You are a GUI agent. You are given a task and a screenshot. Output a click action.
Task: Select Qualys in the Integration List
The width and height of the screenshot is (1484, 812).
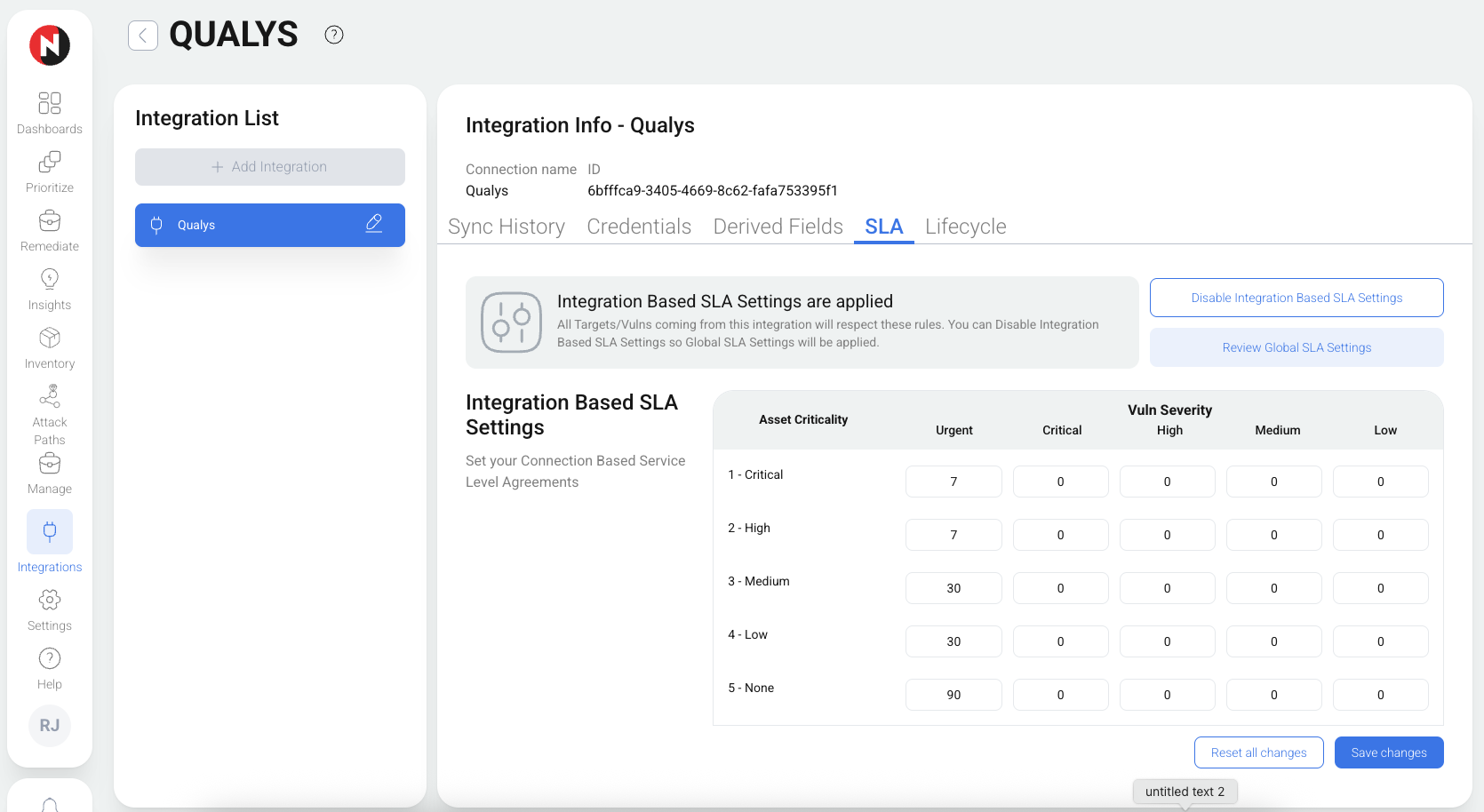click(x=270, y=225)
